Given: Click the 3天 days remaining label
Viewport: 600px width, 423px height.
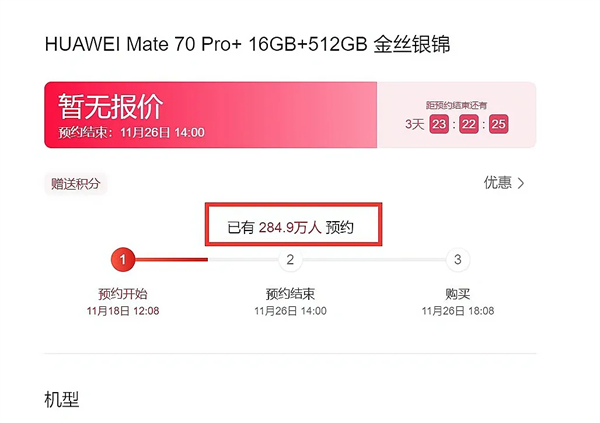Looking at the screenshot, I should click(415, 124).
